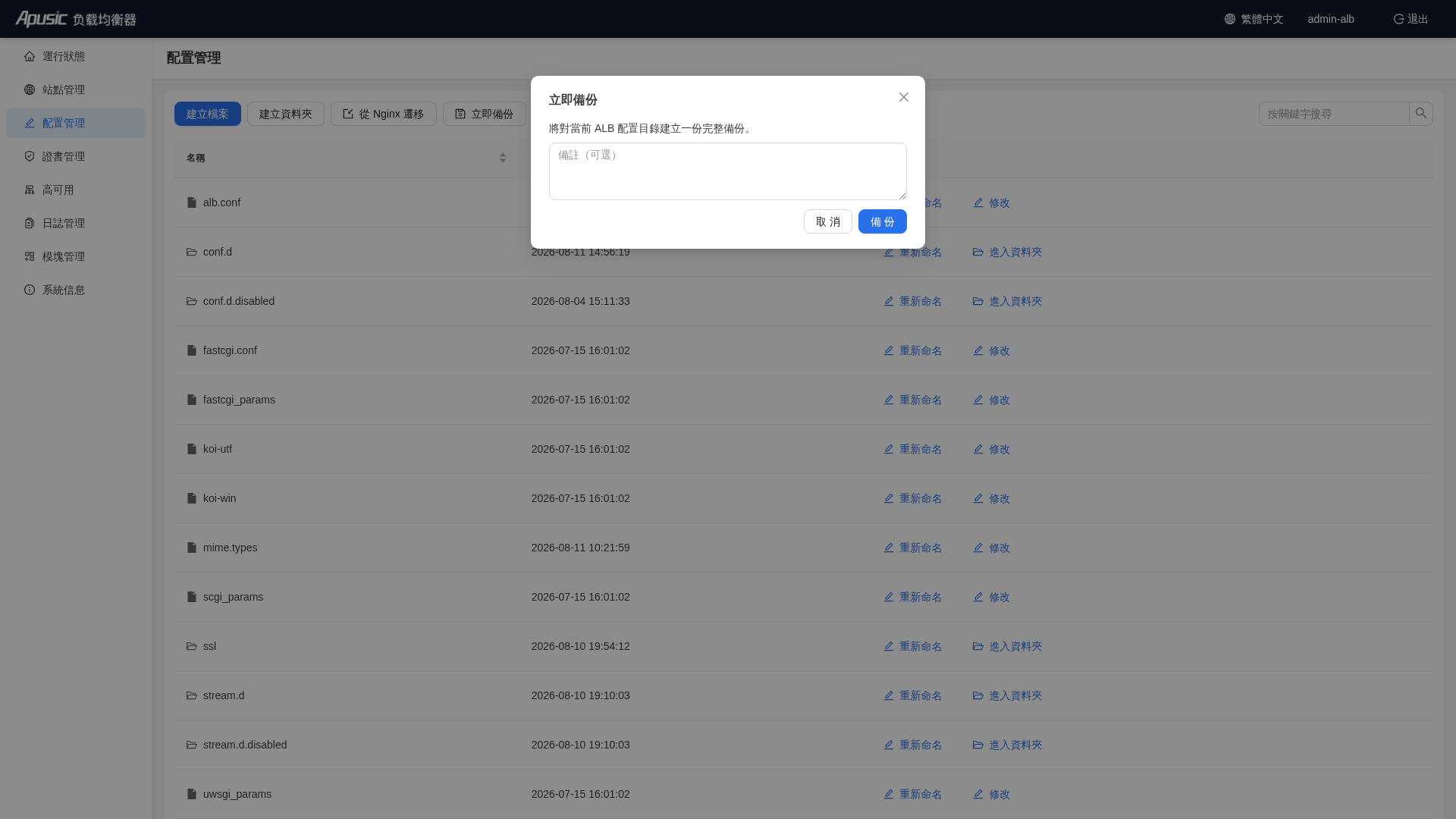Open the 運行狀態 home icon in sidebar

pos(30,56)
